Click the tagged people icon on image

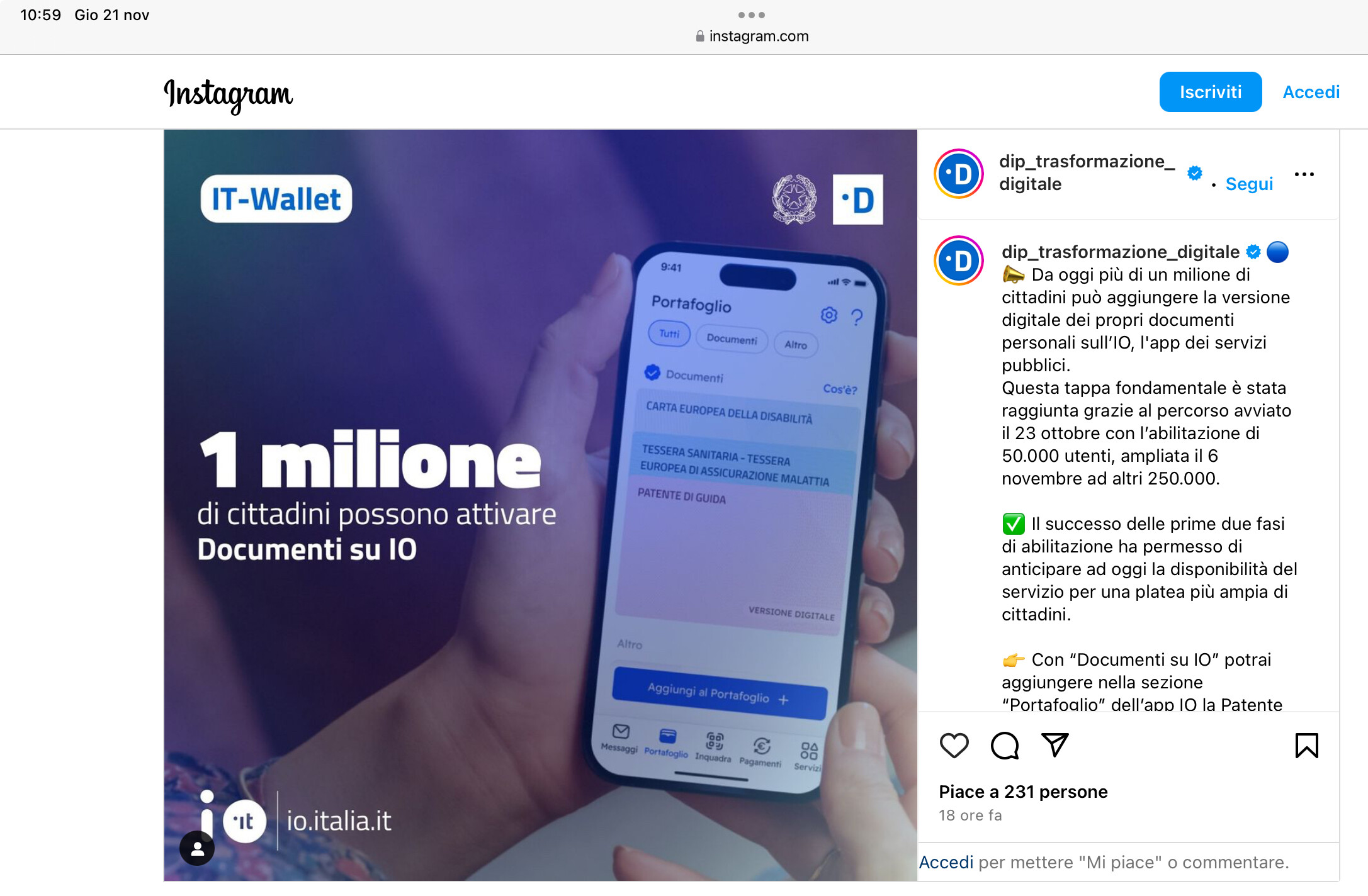click(x=197, y=849)
